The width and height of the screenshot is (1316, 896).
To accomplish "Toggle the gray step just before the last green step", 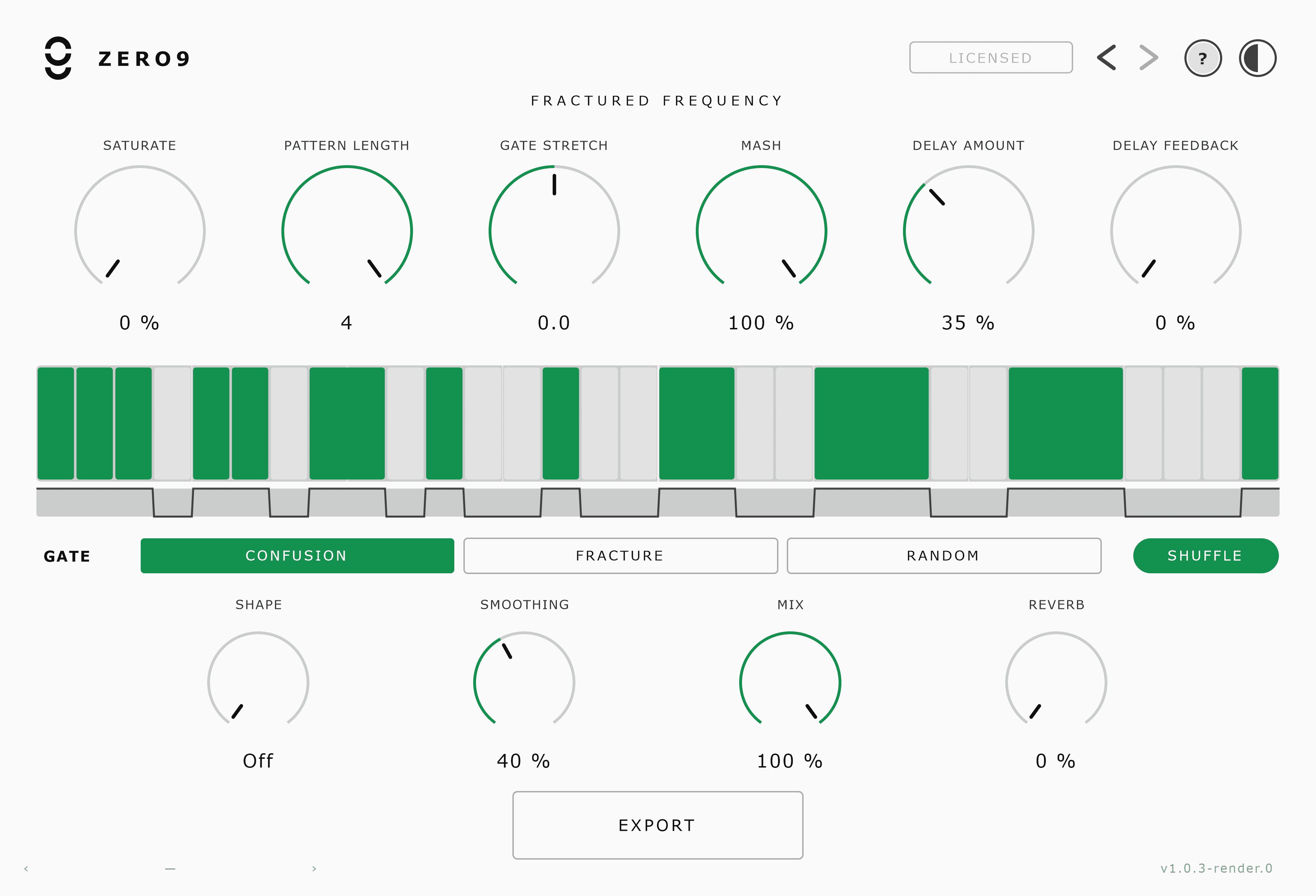I will (1221, 423).
